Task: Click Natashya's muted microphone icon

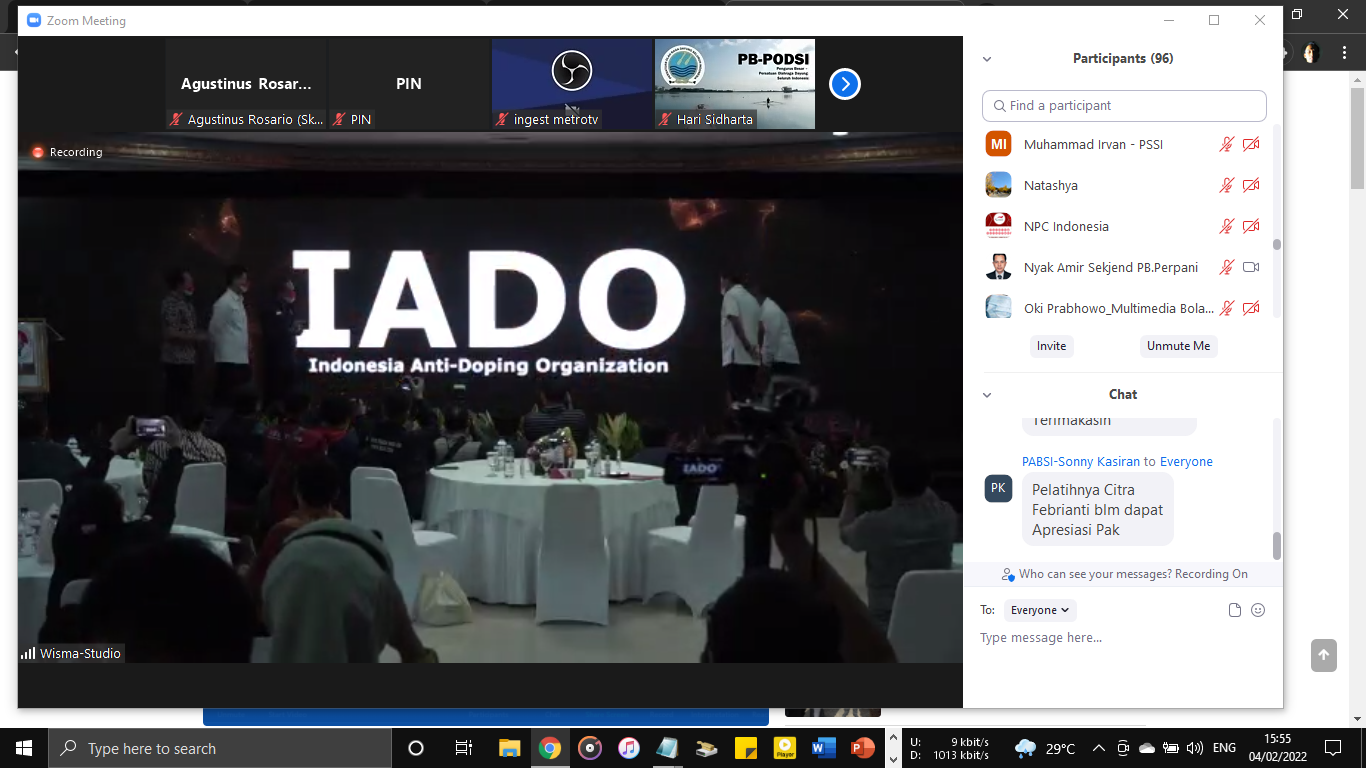Action: click(1227, 186)
